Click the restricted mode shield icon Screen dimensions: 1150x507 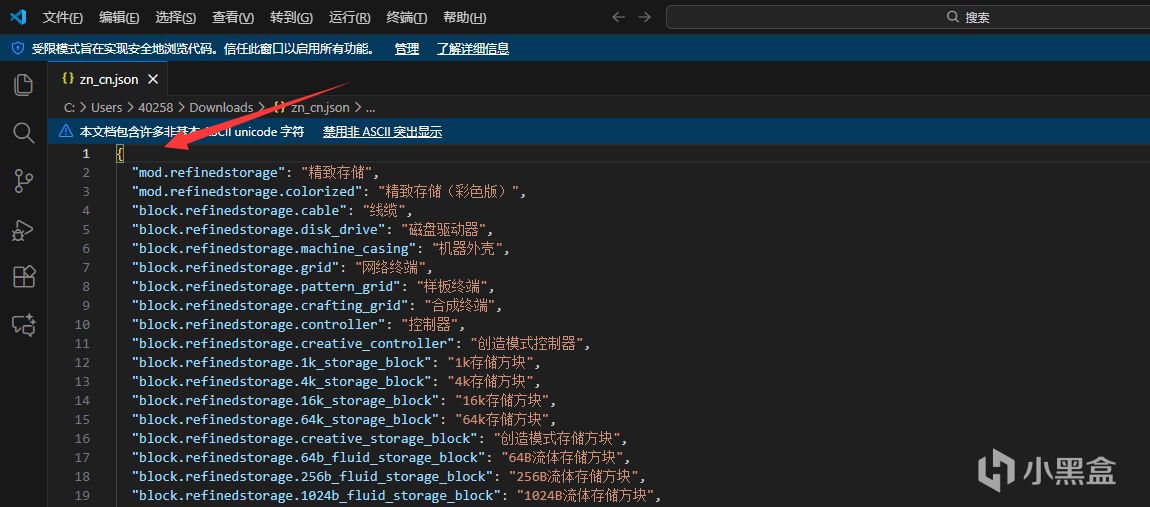[x=19, y=49]
